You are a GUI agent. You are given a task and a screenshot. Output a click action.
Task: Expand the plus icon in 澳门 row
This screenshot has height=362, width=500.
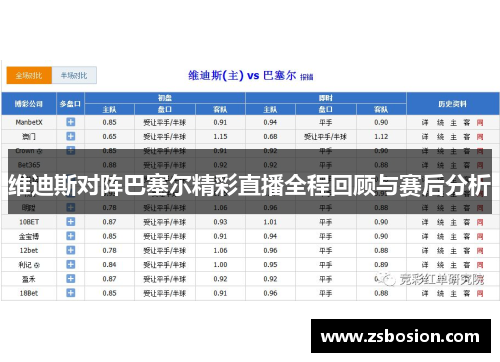(71, 136)
